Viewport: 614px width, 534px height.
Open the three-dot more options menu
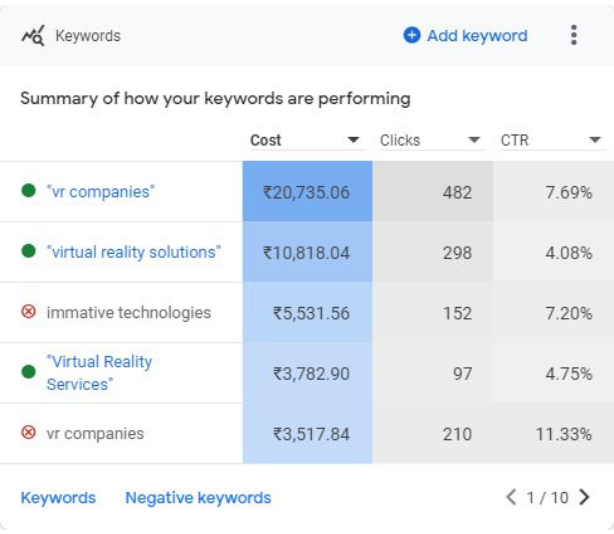click(x=573, y=36)
